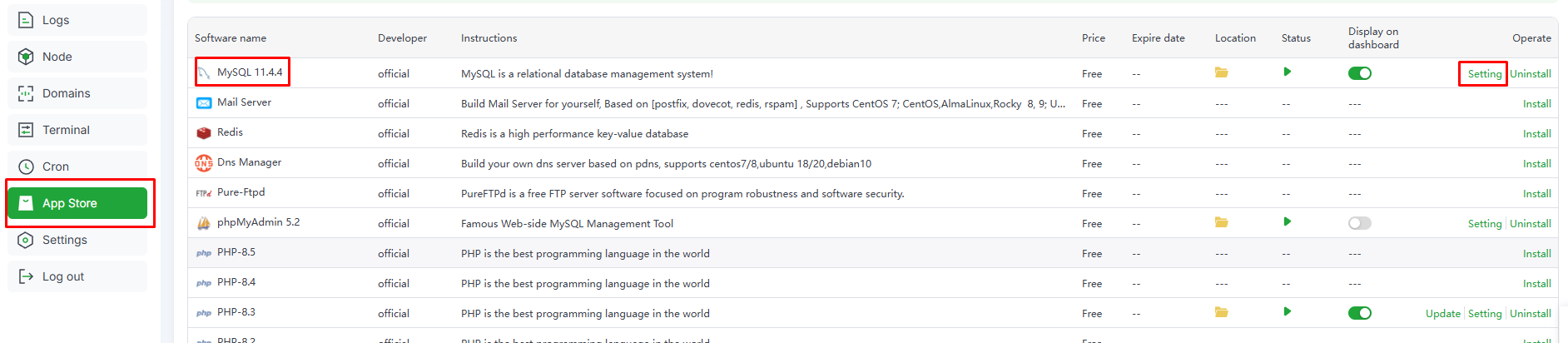Open Setting for PHP-8.3
The height and width of the screenshot is (343, 1568).
point(1485,314)
